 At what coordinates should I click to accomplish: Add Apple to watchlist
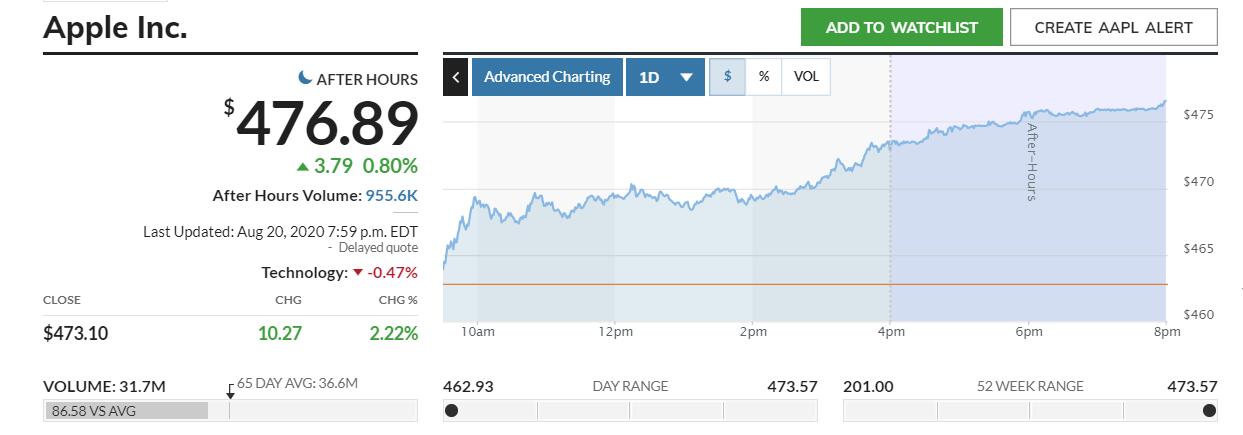[x=901, y=27]
